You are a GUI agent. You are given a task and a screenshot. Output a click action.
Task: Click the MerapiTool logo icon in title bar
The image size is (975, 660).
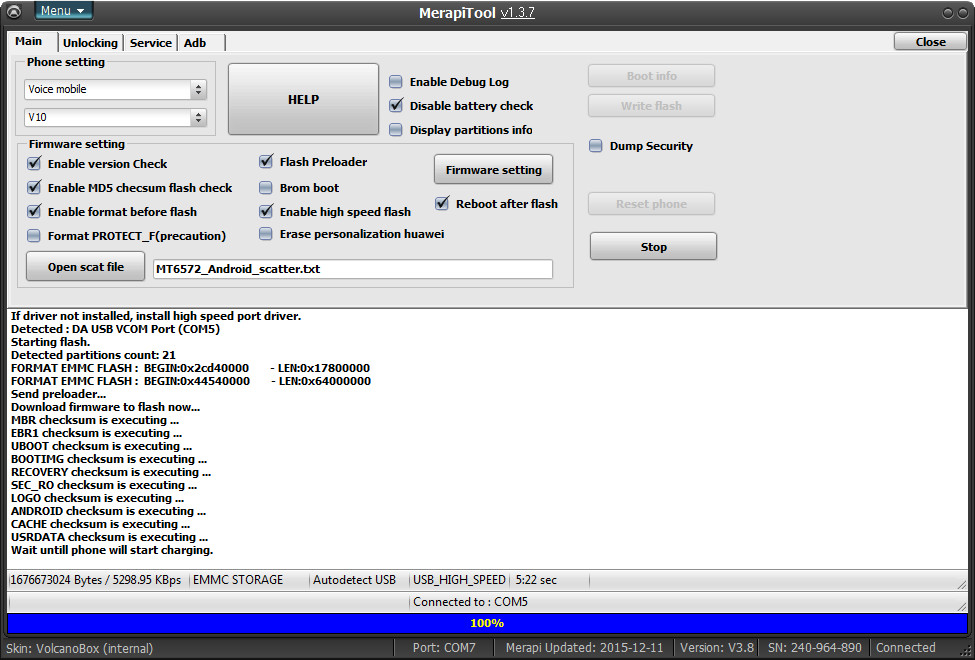tap(14, 11)
